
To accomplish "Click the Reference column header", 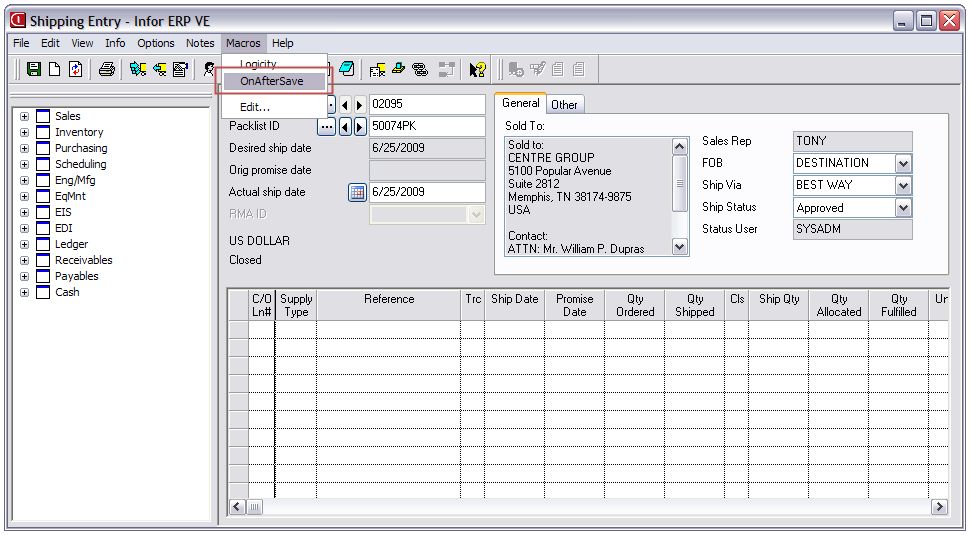I will (389, 305).
